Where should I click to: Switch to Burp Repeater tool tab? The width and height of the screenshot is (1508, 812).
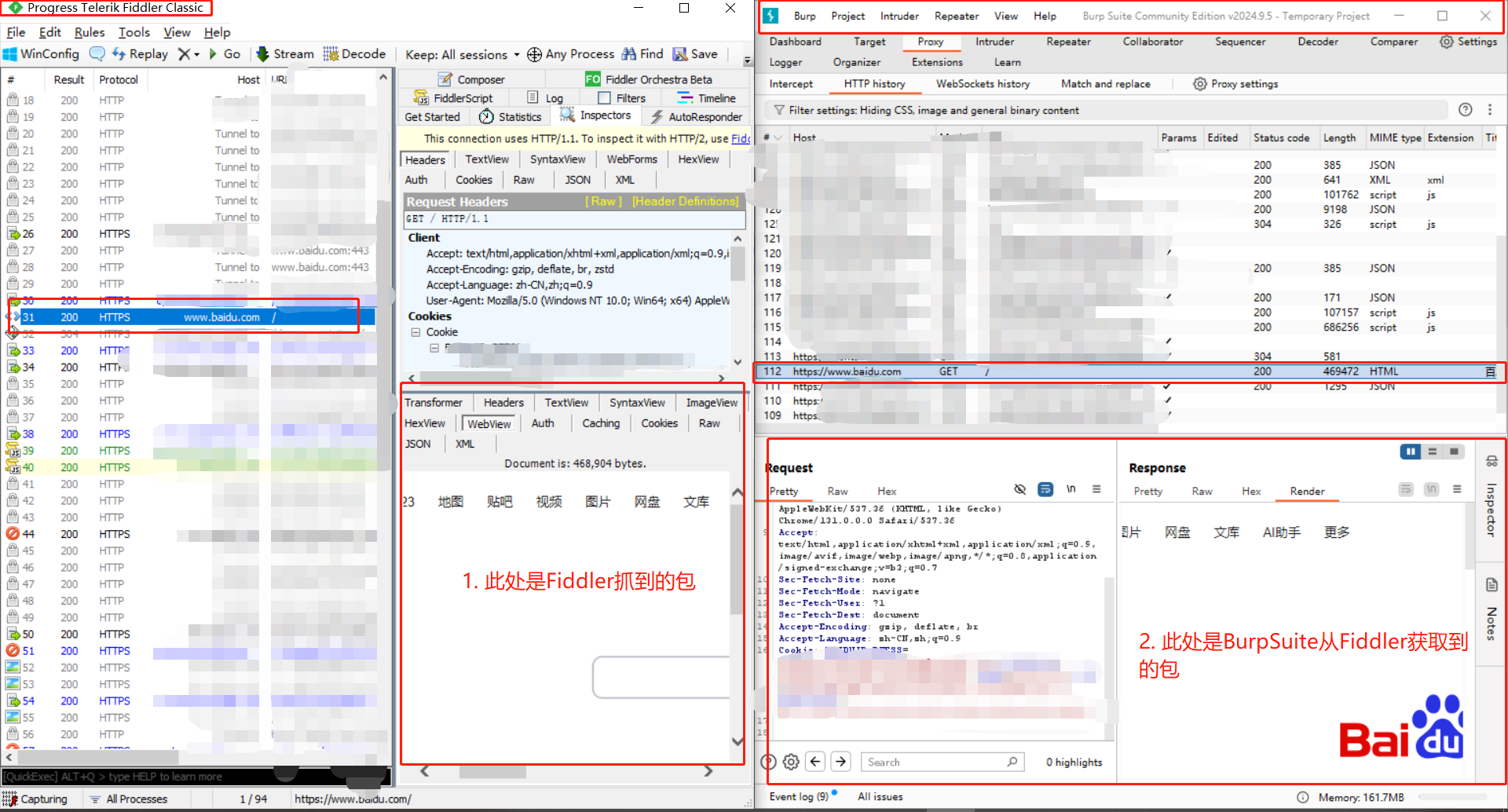pos(1068,42)
